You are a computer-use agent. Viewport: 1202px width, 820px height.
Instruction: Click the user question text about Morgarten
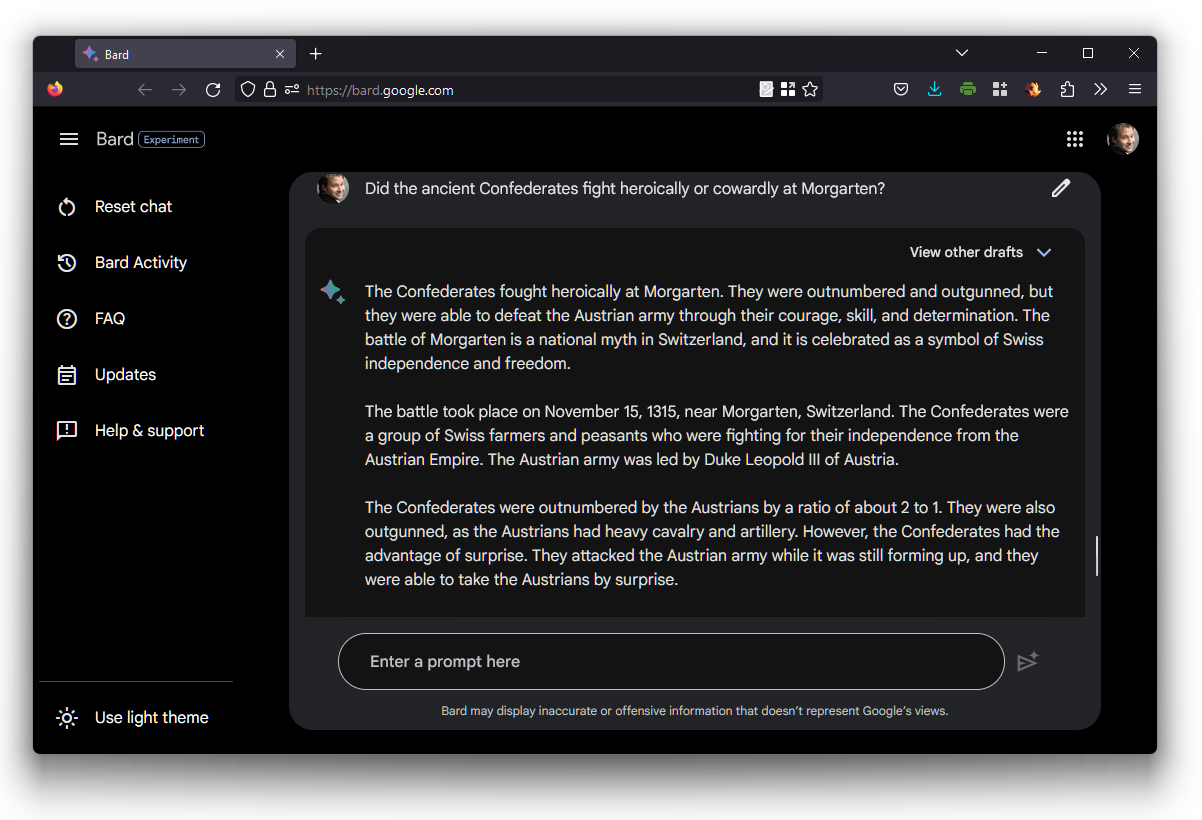click(x=625, y=188)
